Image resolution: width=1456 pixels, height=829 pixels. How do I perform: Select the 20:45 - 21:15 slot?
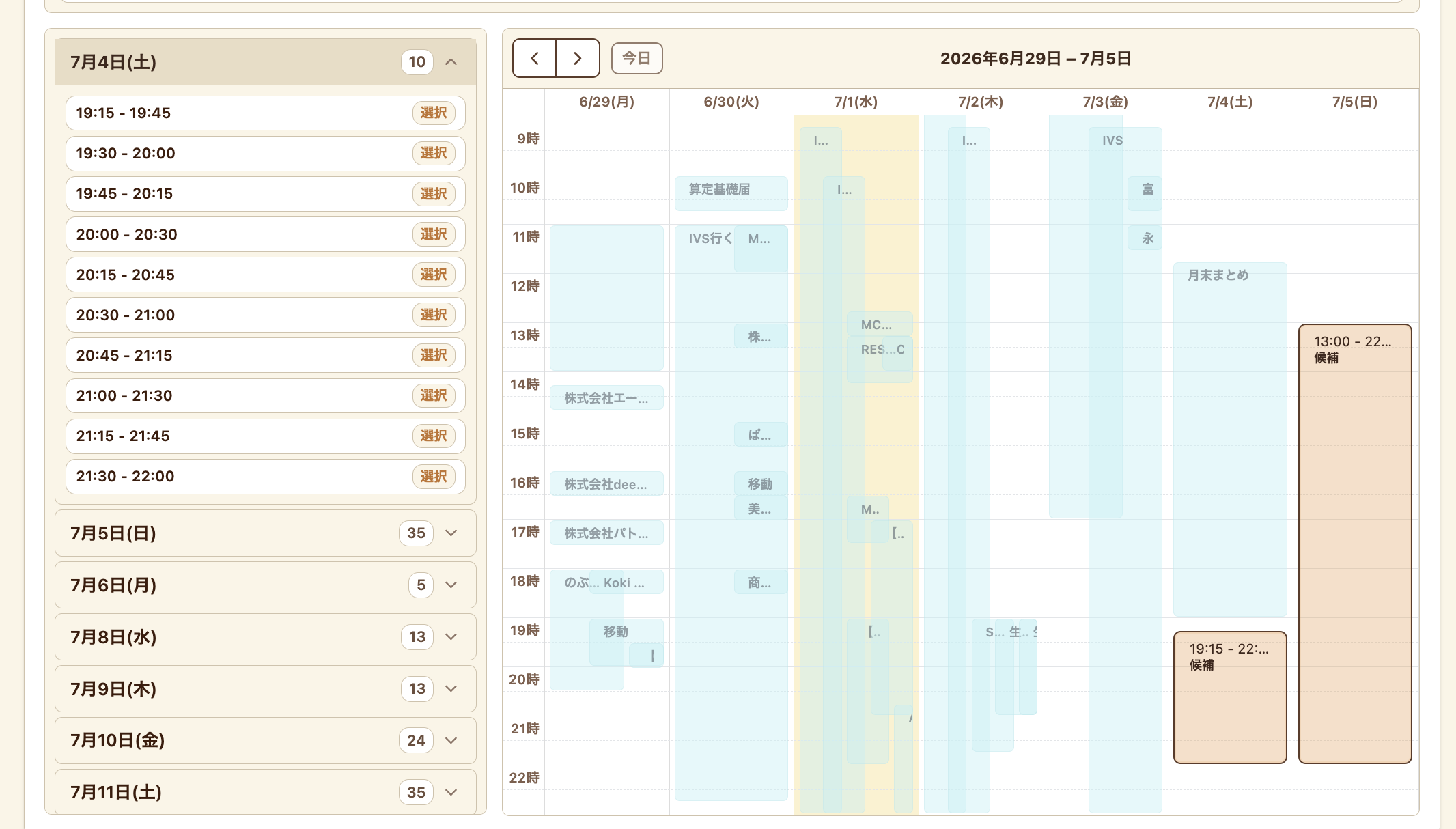pyautogui.click(x=434, y=355)
